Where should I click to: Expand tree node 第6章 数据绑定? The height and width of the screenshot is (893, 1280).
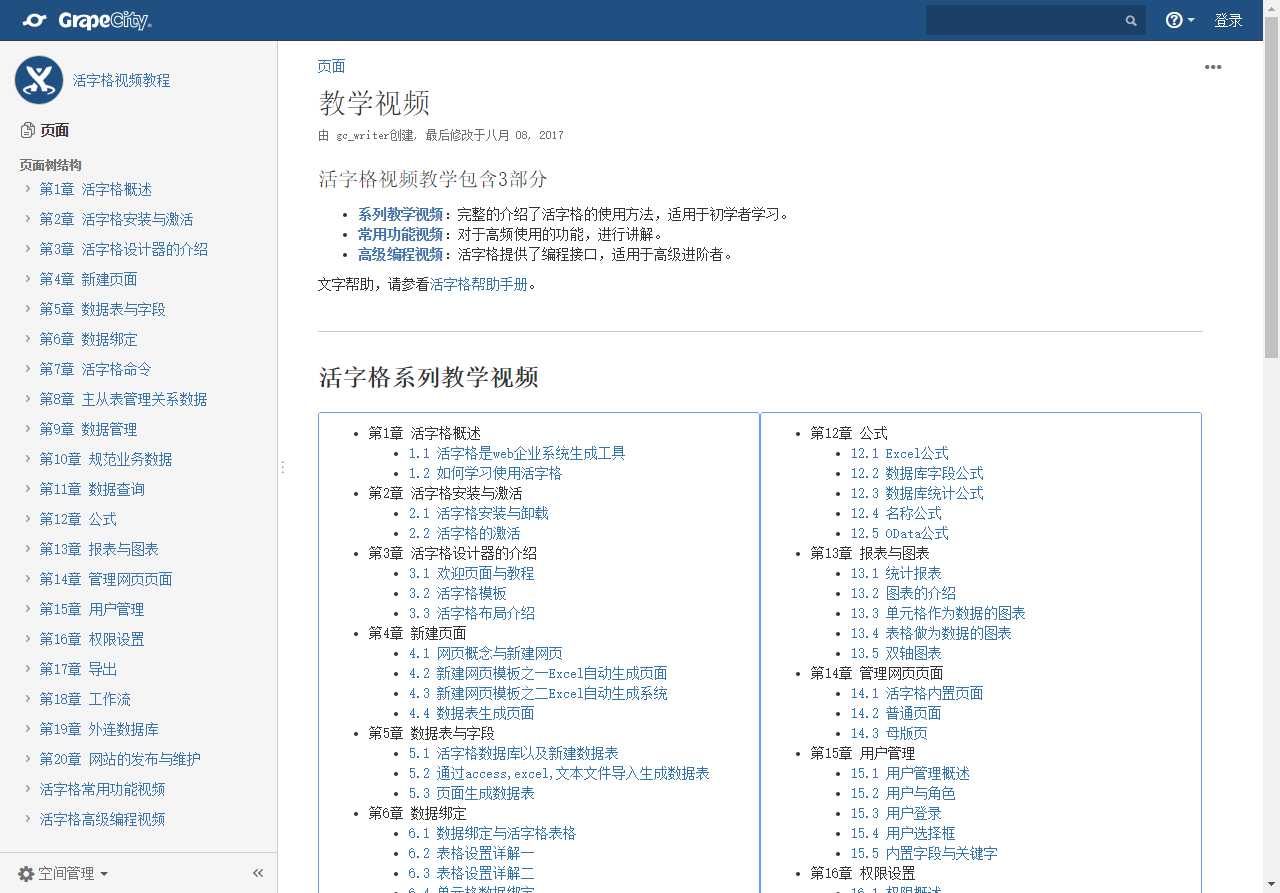pyautogui.click(x=27, y=339)
